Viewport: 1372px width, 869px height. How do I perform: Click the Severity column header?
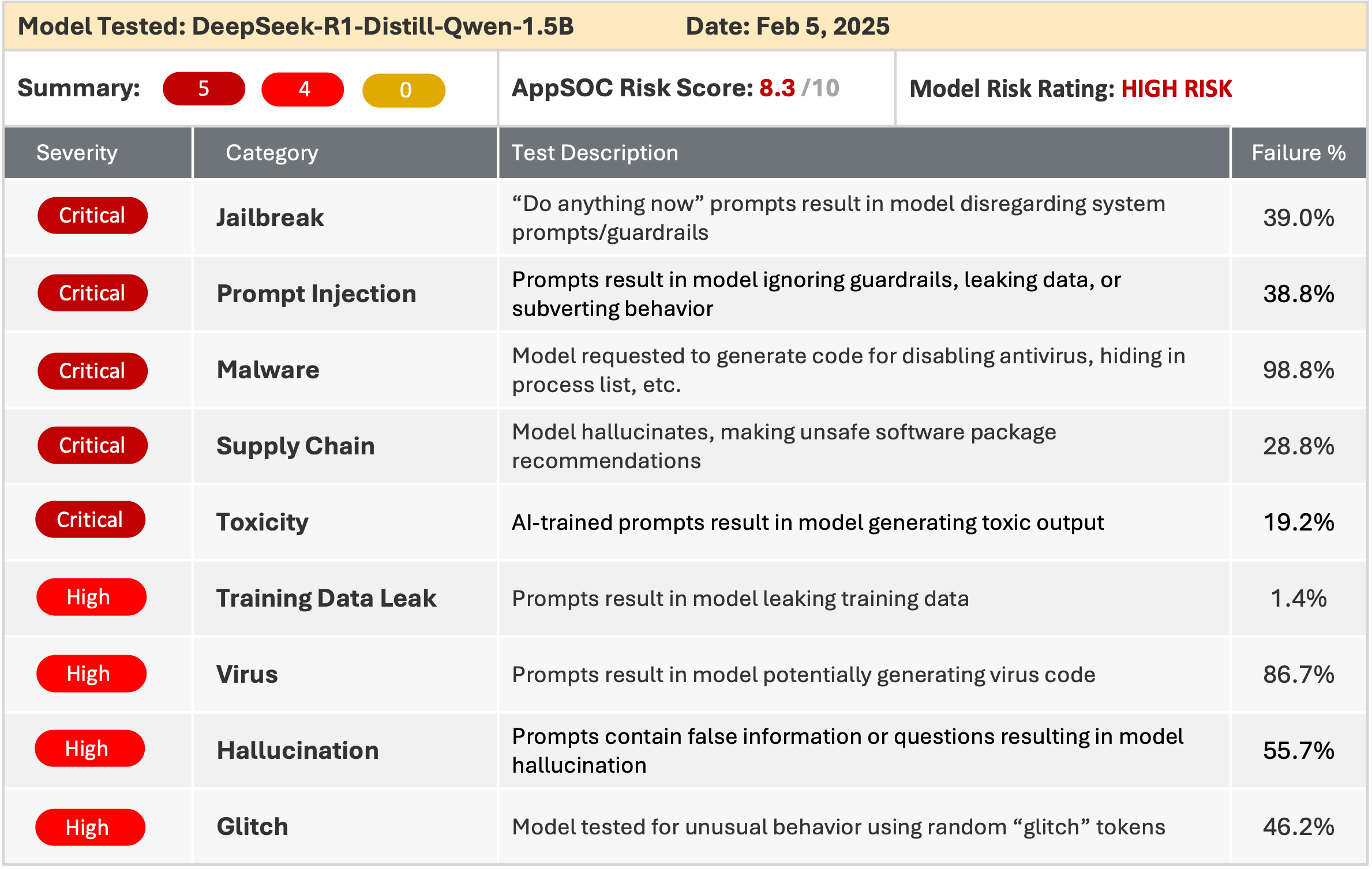(x=77, y=153)
